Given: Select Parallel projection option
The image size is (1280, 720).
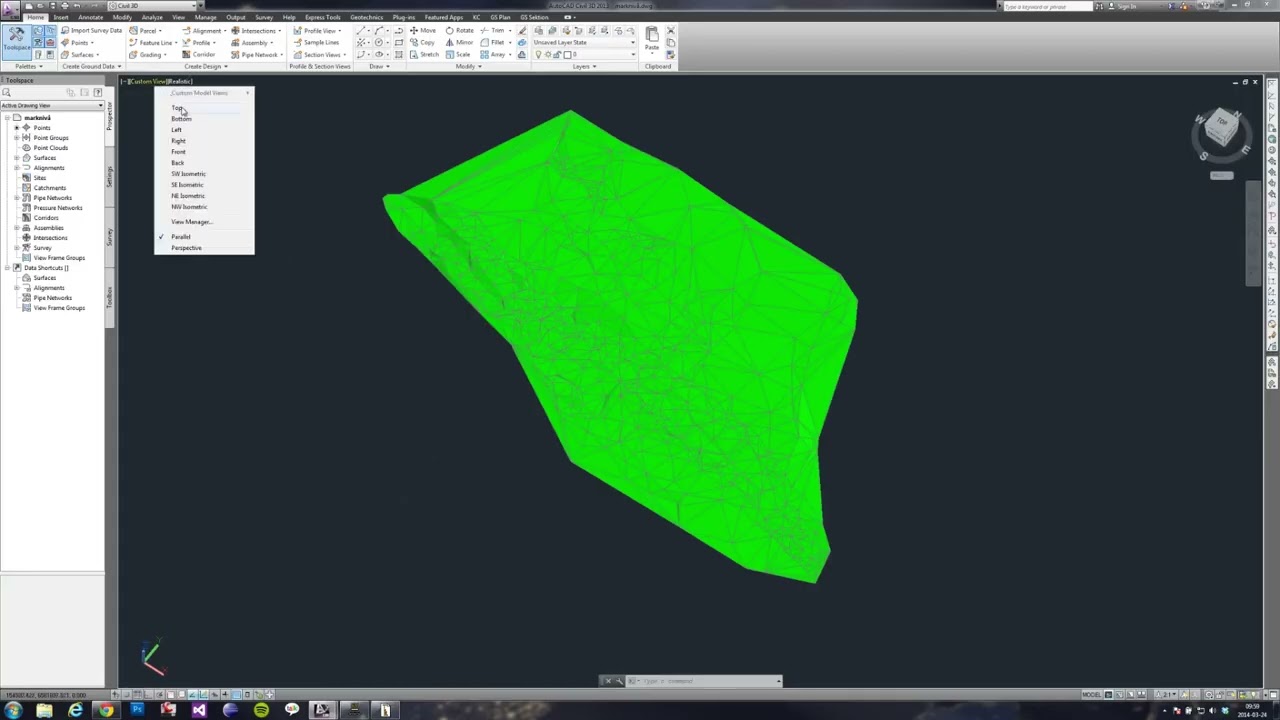Looking at the screenshot, I should [x=181, y=237].
